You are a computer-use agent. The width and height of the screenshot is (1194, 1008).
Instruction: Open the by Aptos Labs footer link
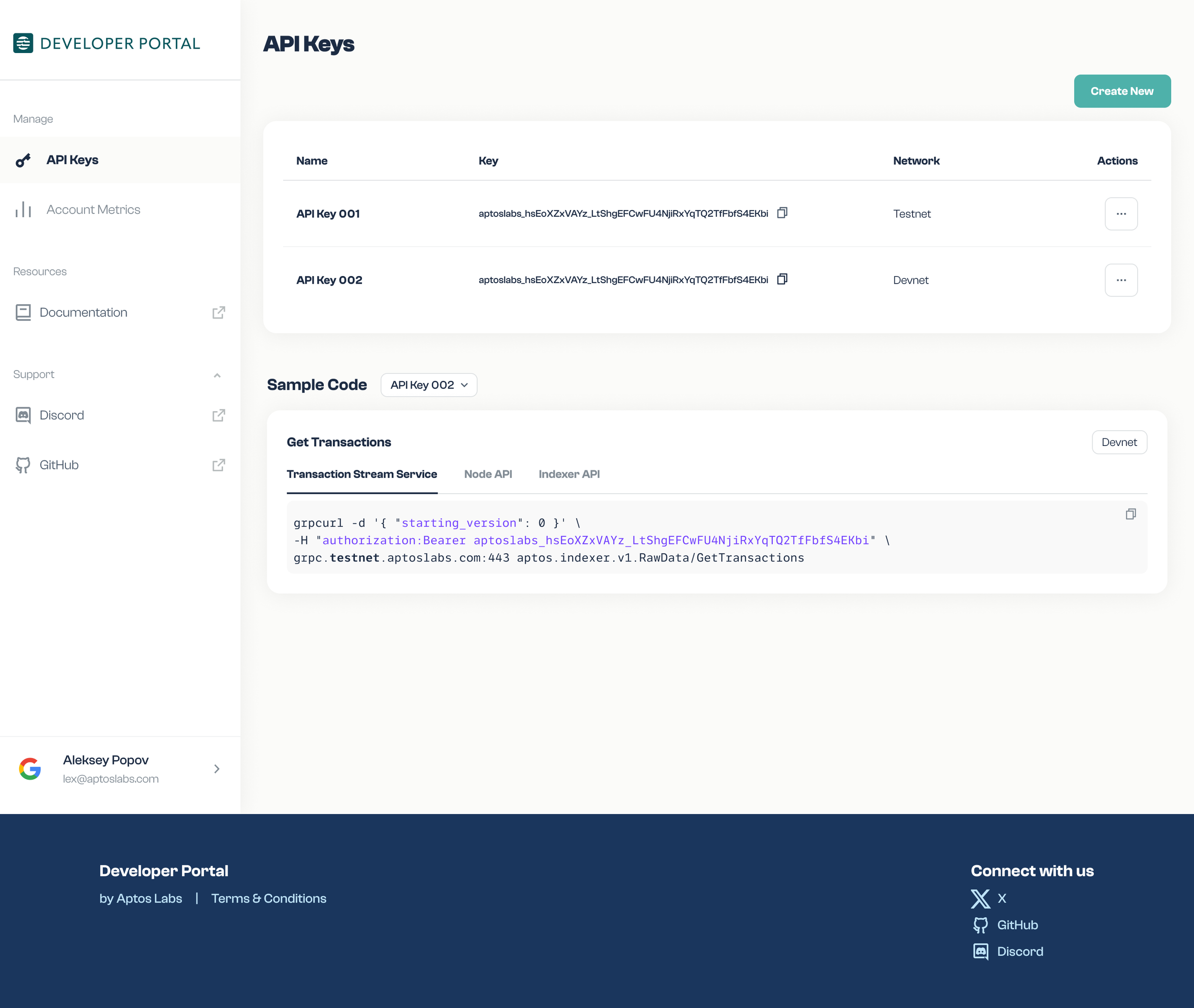[140, 898]
